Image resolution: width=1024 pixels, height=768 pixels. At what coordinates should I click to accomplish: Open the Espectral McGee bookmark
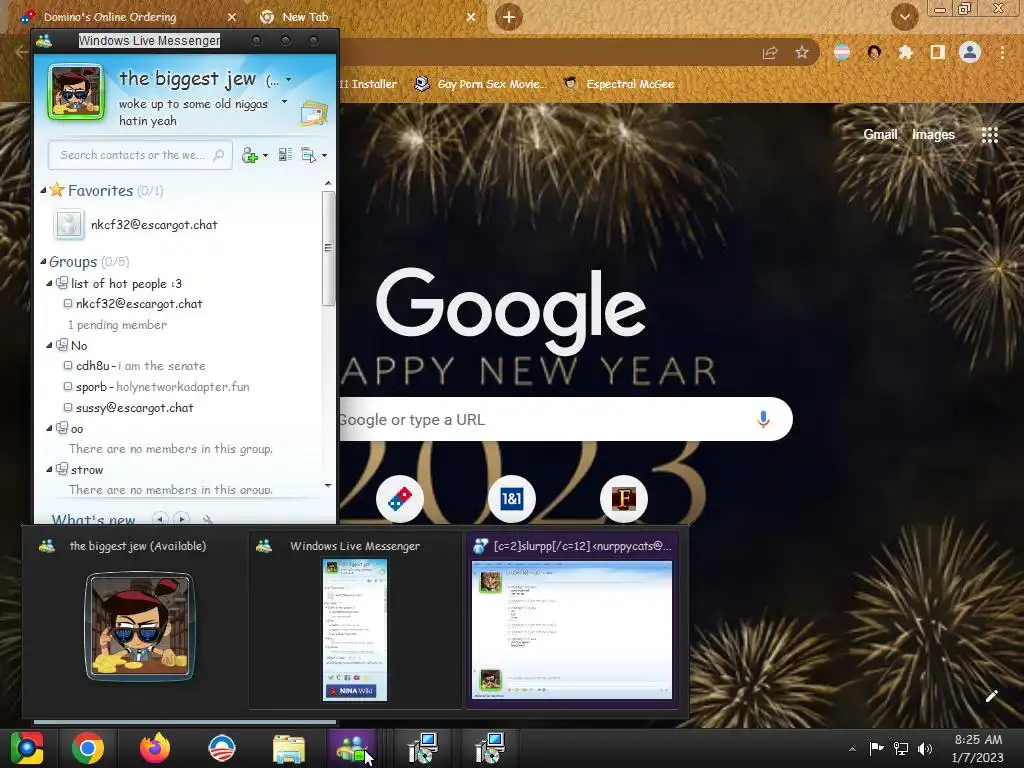619,84
